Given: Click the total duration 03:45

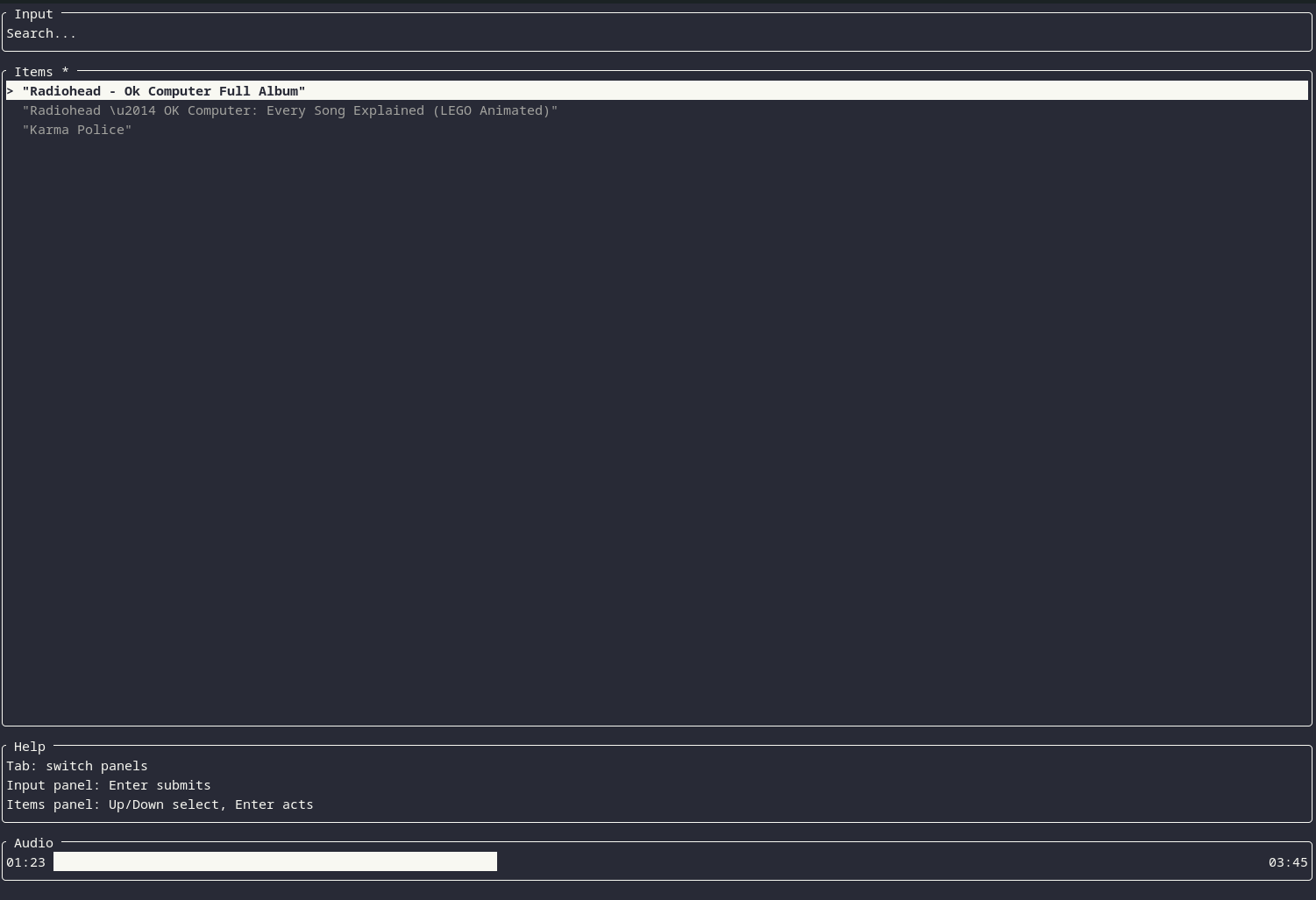Looking at the screenshot, I should pos(1288,862).
